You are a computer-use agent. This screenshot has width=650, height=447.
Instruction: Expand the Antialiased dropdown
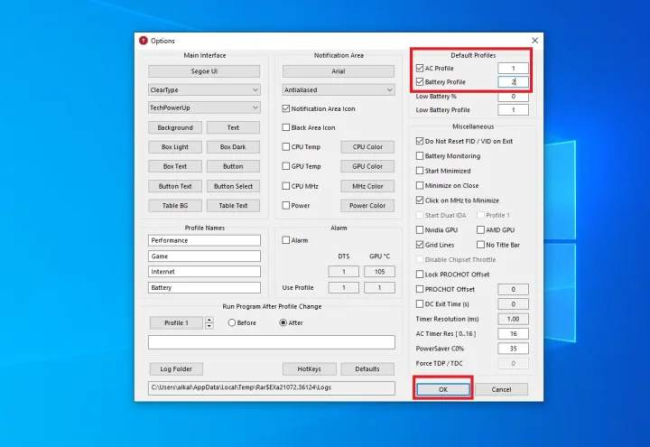[x=338, y=90]
